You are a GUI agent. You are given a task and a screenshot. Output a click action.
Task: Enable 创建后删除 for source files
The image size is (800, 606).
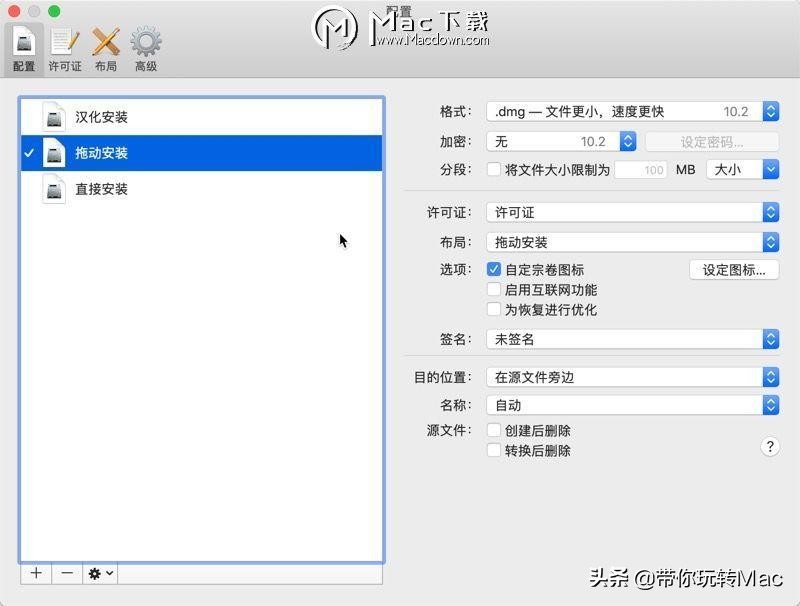click(x=494, y=429)
